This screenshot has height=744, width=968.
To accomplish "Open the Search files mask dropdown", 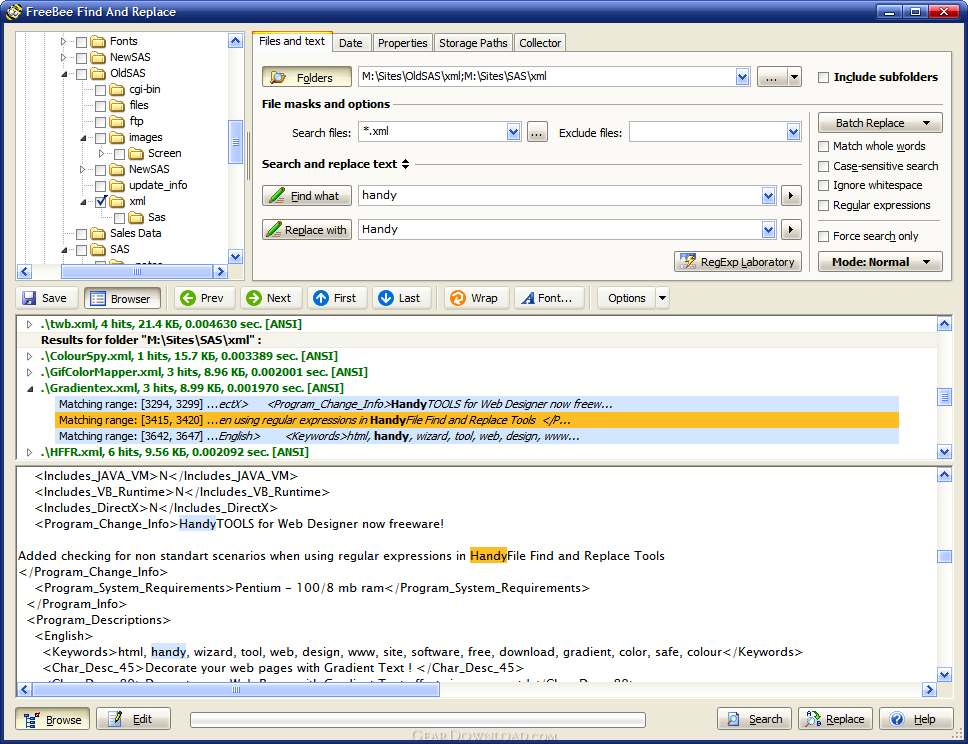I will [x=514, y=132].
